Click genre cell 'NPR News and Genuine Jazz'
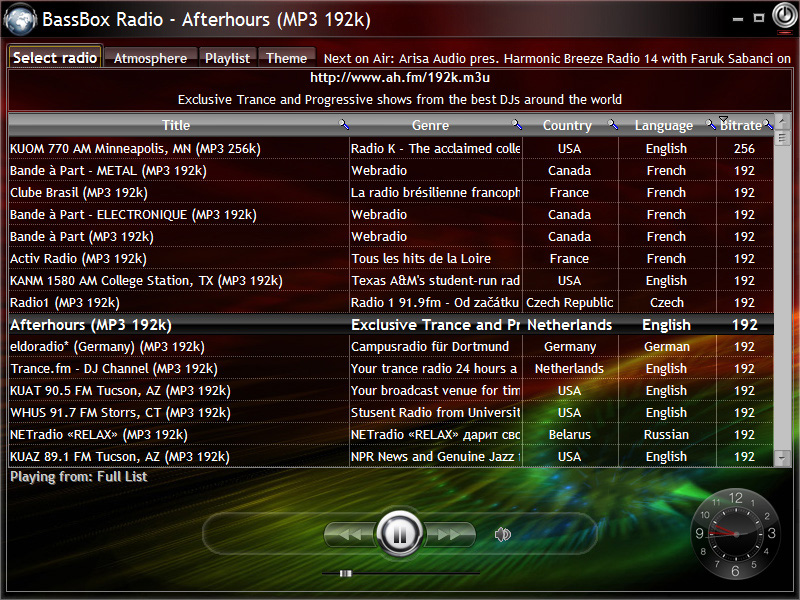Viewport: 800px width, 600px height. [x=436, y=456]
